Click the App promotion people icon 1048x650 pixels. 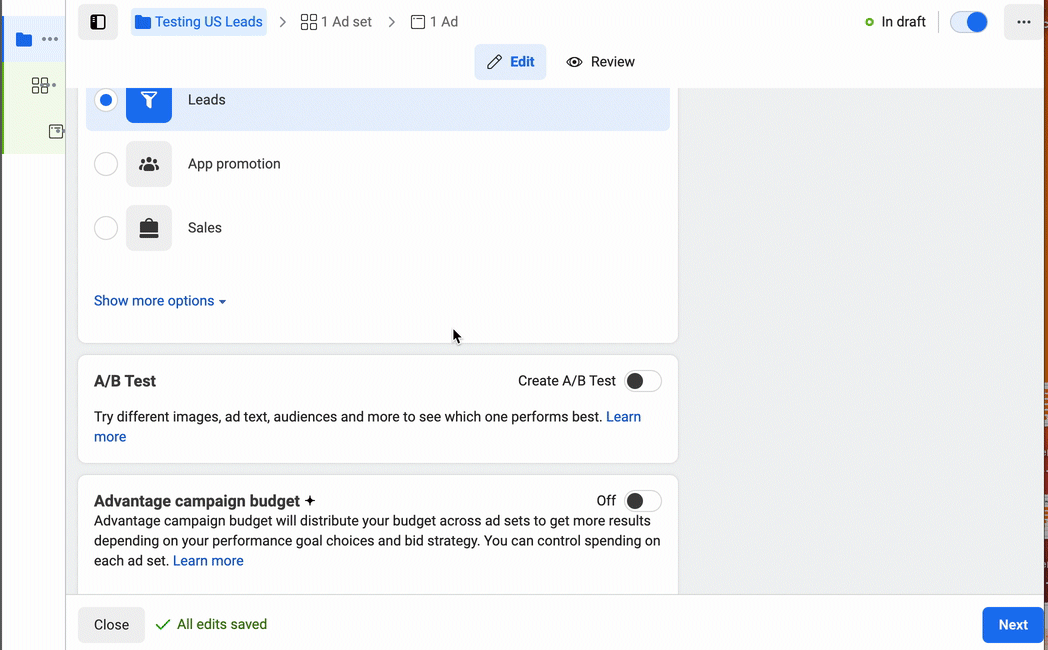click(149, 164)
